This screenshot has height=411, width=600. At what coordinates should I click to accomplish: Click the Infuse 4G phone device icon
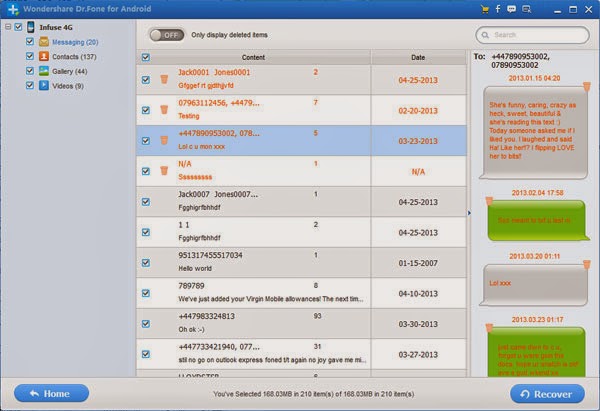pyautogui.click(x=31, y=27)
